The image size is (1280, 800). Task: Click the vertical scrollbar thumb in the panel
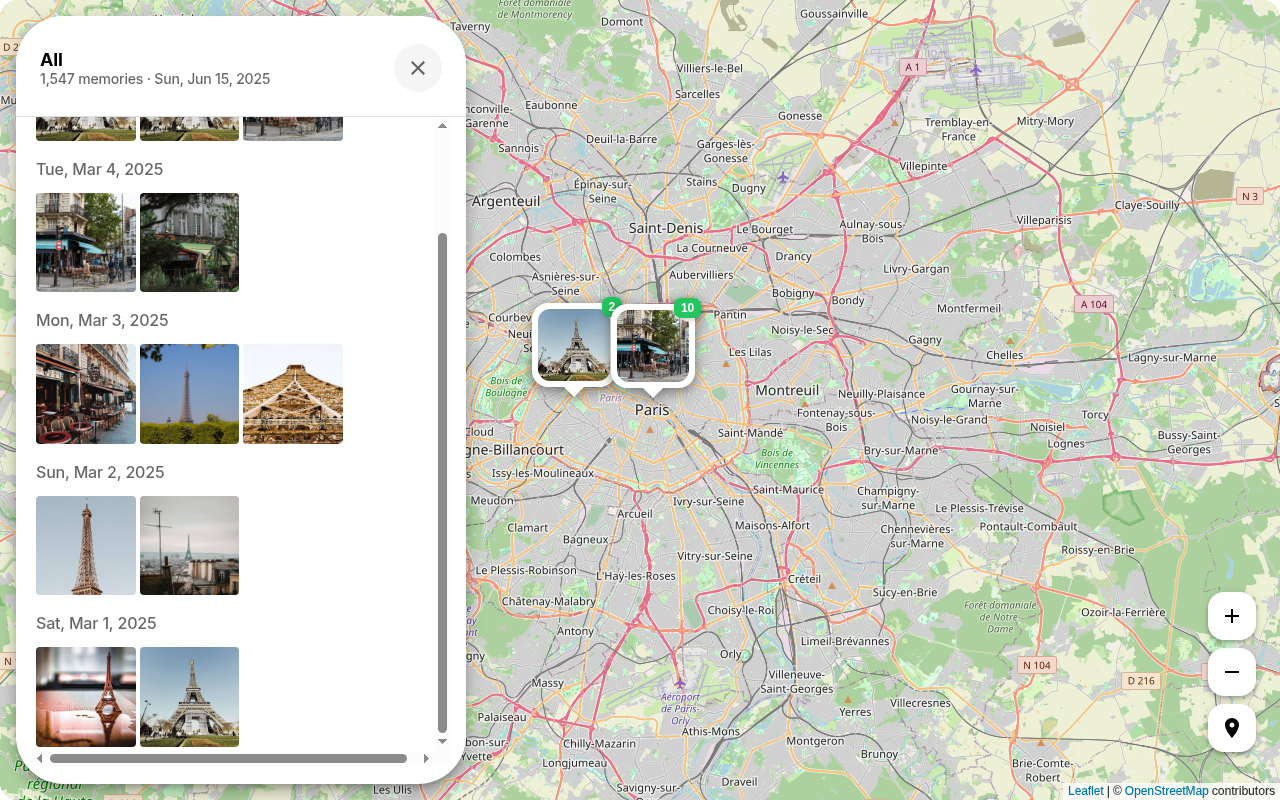tap(442, 483)
